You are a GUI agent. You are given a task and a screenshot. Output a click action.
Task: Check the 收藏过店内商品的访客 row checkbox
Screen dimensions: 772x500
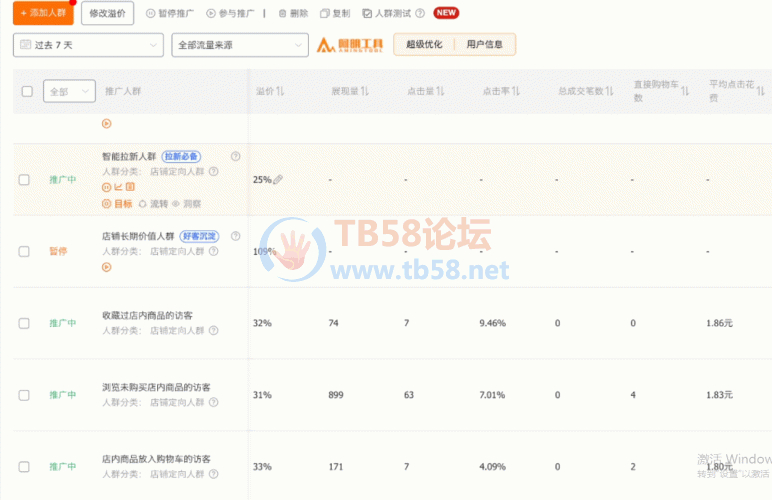click(24, 323)
